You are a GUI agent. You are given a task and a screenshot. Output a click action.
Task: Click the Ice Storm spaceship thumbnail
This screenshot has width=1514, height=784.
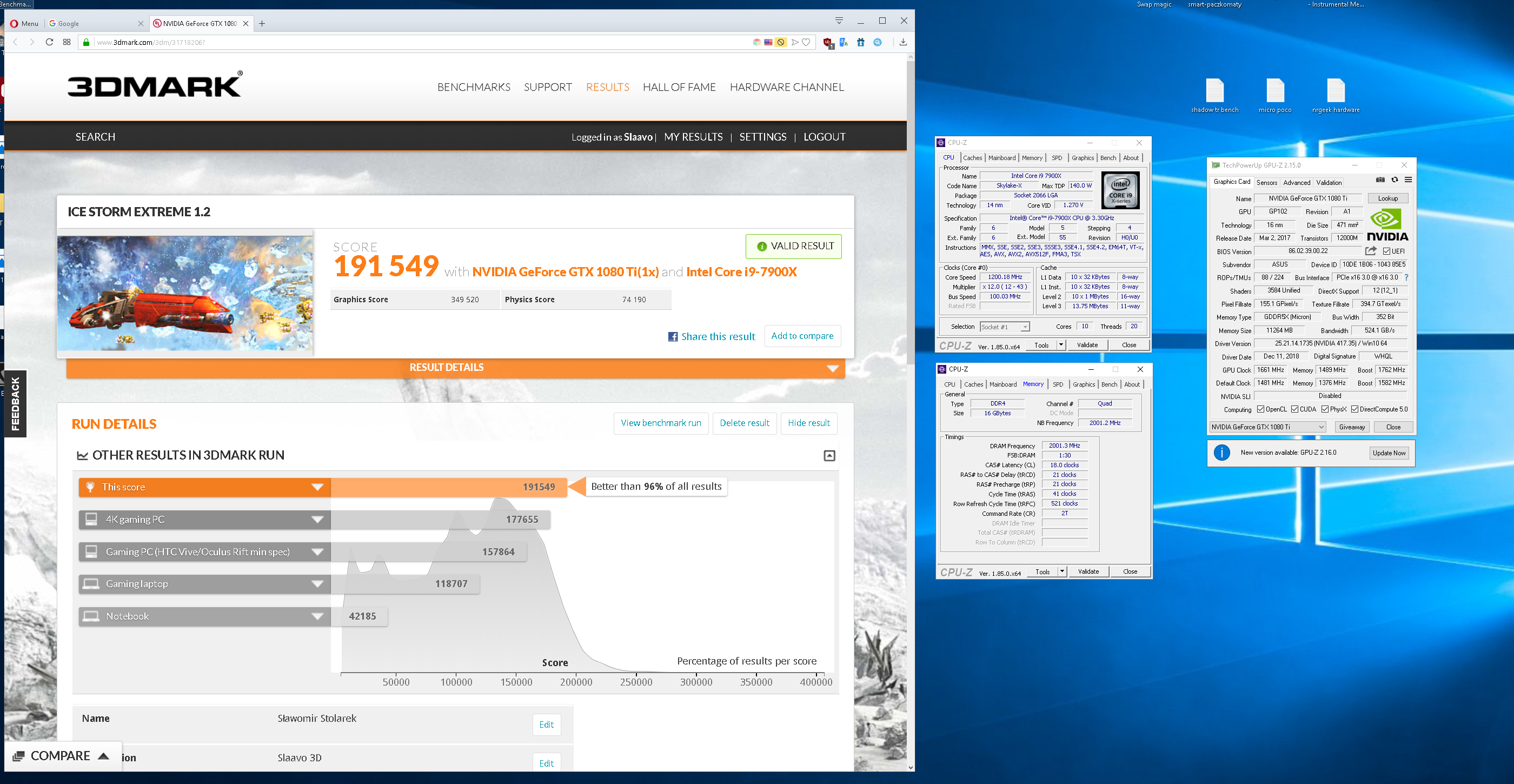185,293
